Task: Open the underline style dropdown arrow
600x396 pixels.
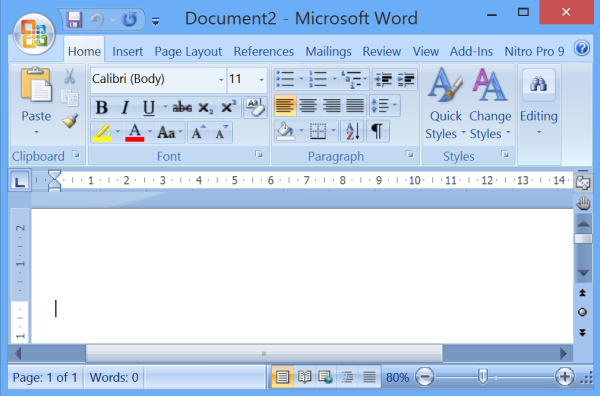Action: (165, 107)
